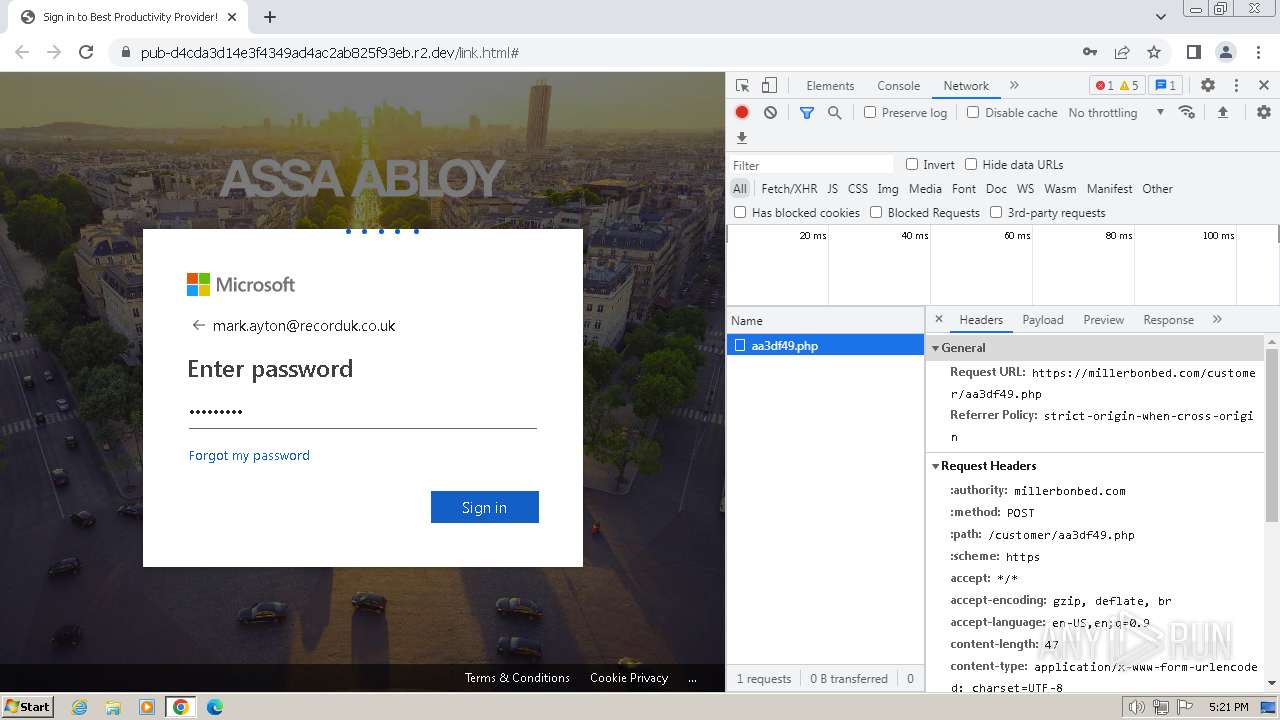Check 3rd-party requests checkbox
1280x720 pixels.
coord(996,212)
